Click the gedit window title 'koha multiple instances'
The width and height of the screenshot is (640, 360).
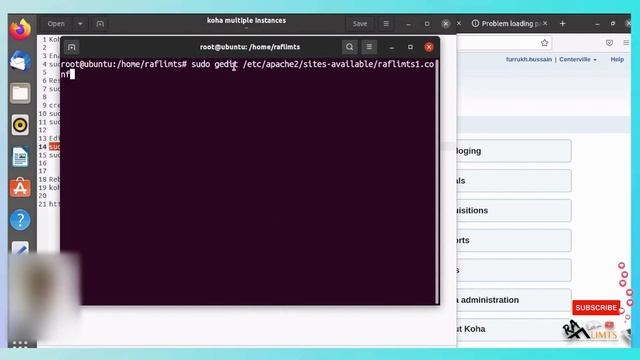(x=246, y=20)
